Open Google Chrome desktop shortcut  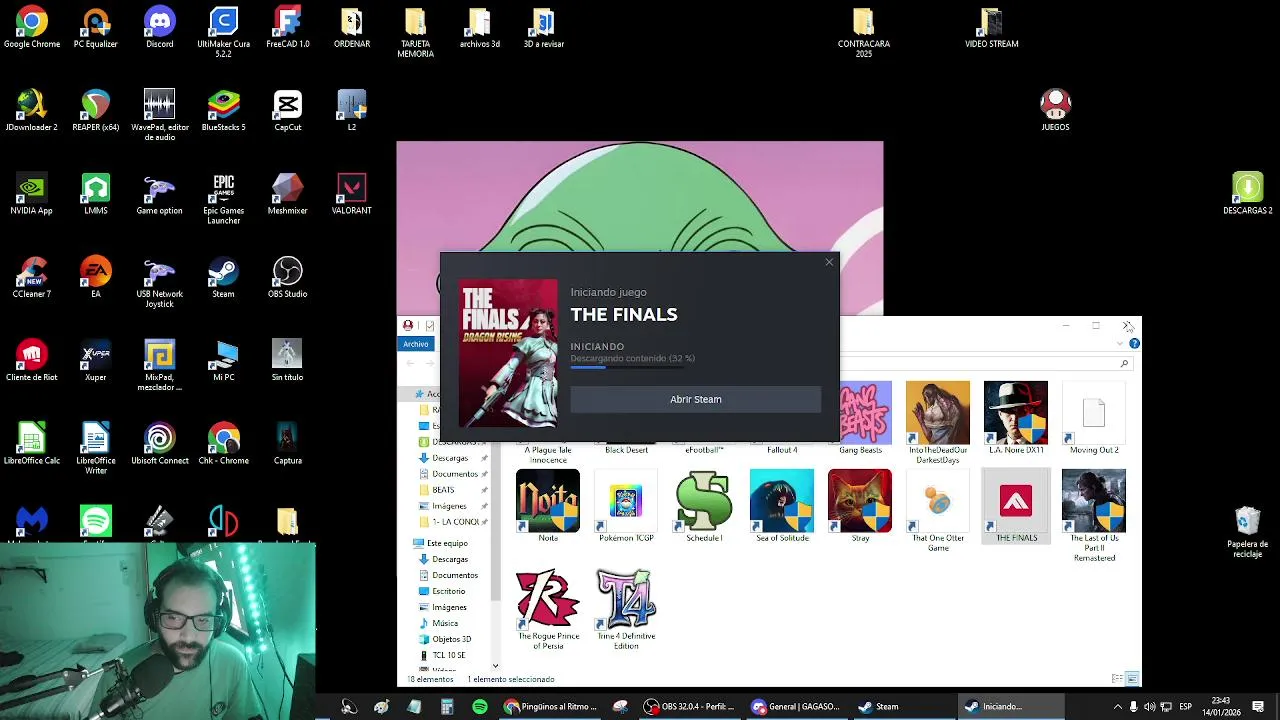click(x=32, y=28)
